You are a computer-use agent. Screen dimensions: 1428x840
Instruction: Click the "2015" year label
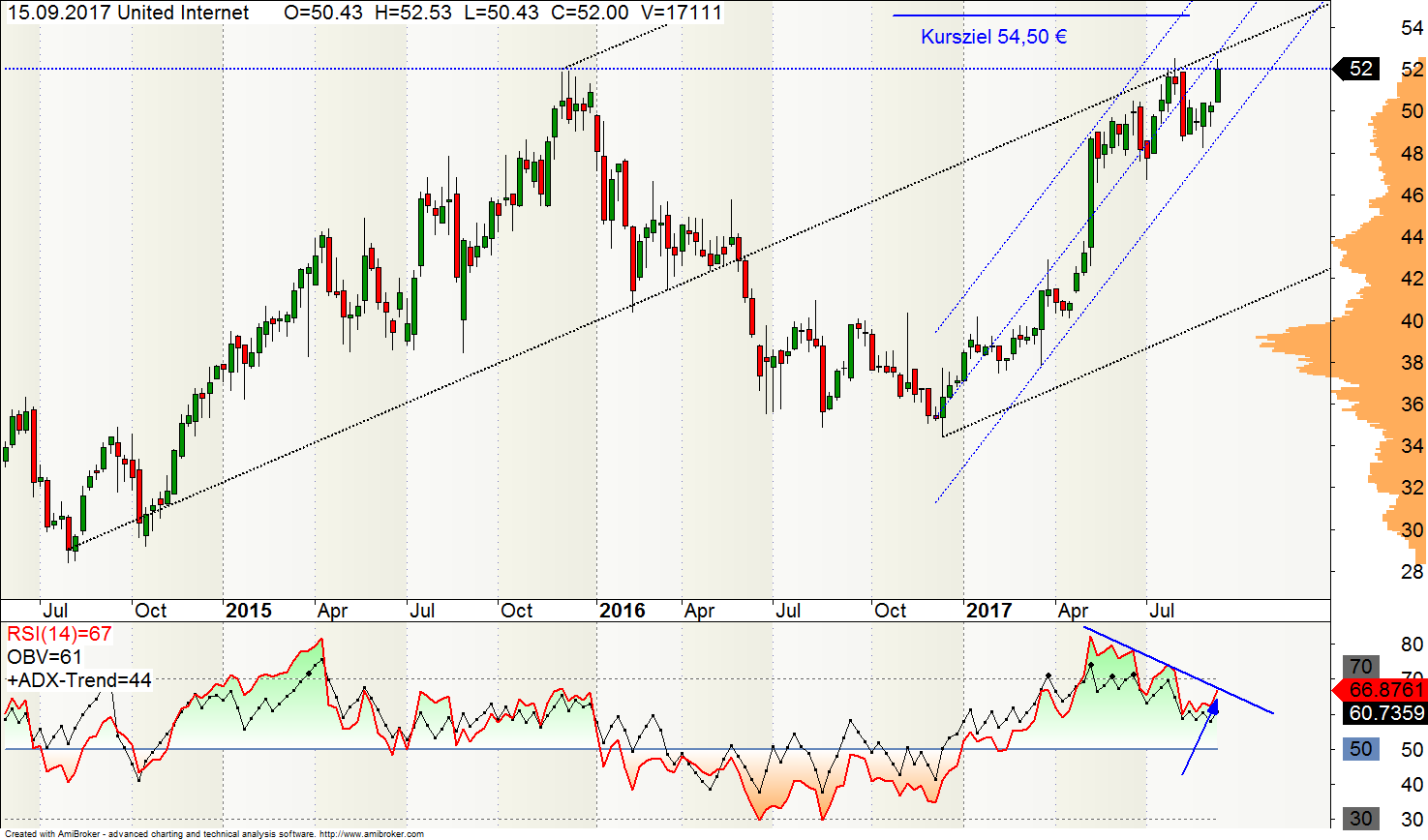point(249,611)
